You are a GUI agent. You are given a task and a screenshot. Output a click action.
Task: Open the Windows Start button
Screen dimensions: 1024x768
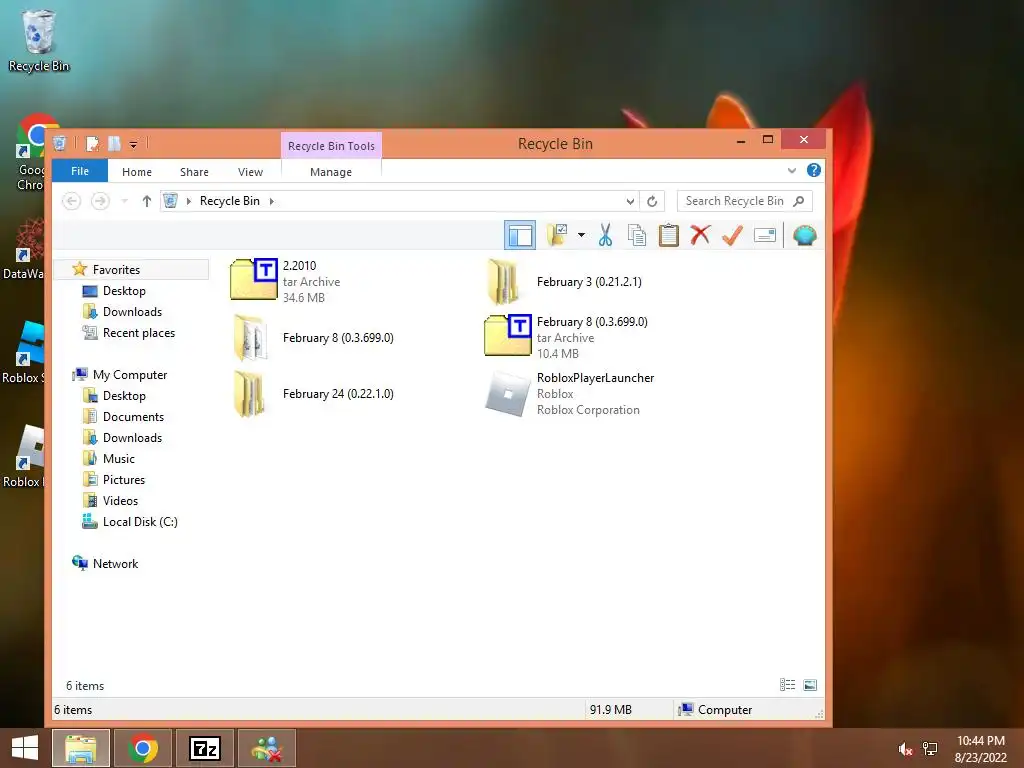click(25, 748)
